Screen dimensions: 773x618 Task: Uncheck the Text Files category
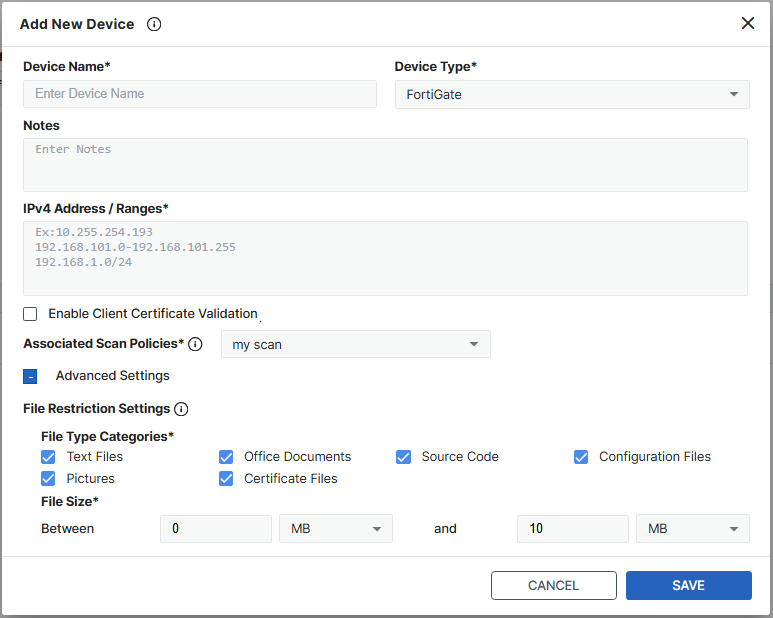48,457
